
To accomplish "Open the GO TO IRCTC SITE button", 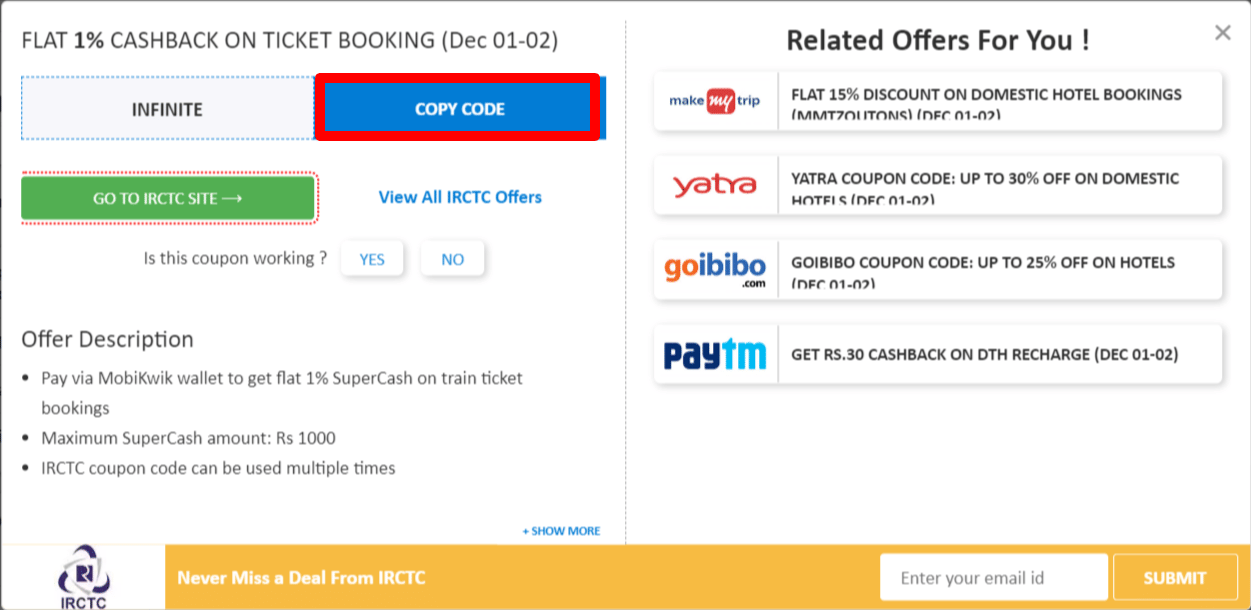I will (167, 198).
